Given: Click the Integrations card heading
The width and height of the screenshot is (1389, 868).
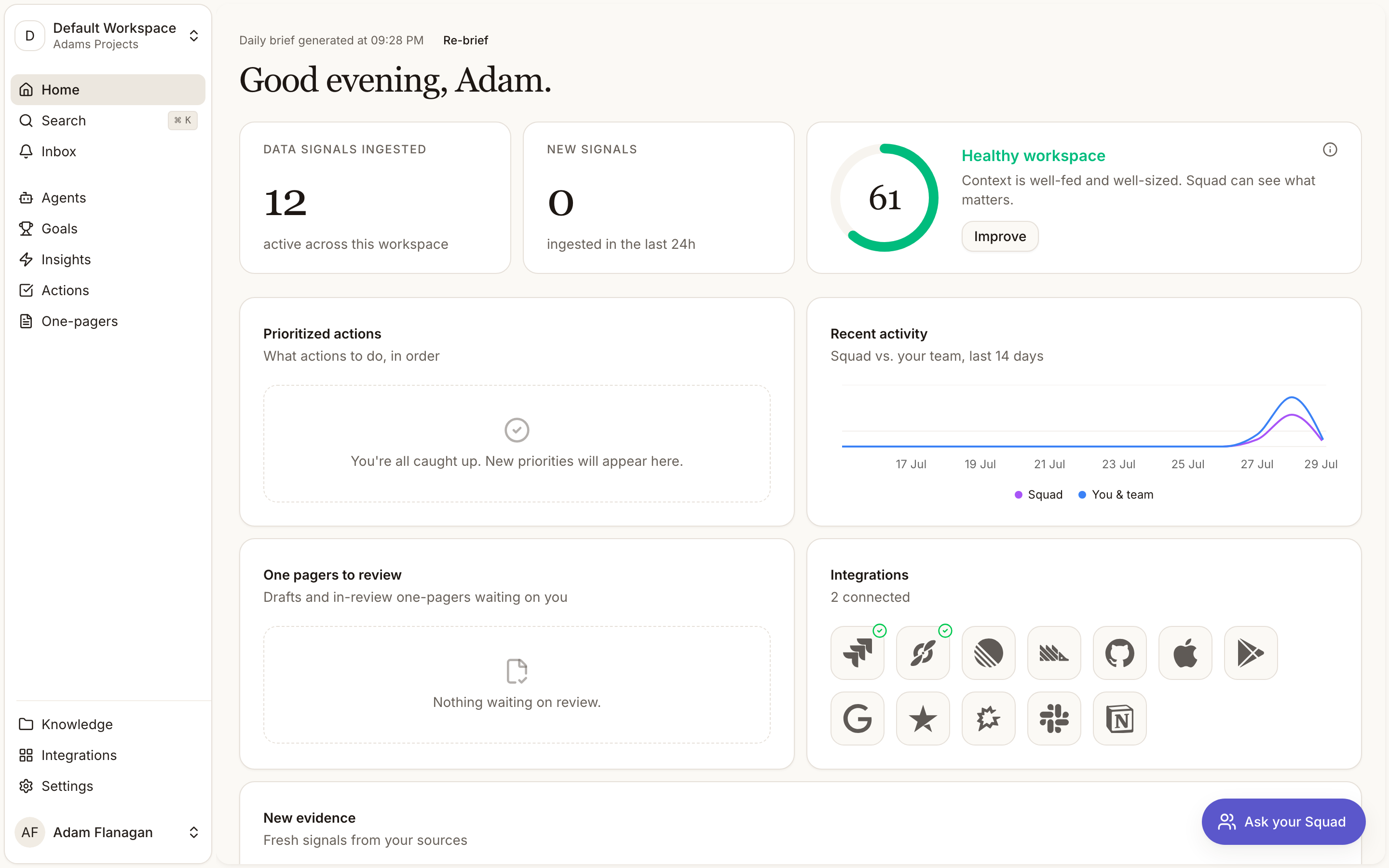Looking at the screenshot, I should pos(869,575).
